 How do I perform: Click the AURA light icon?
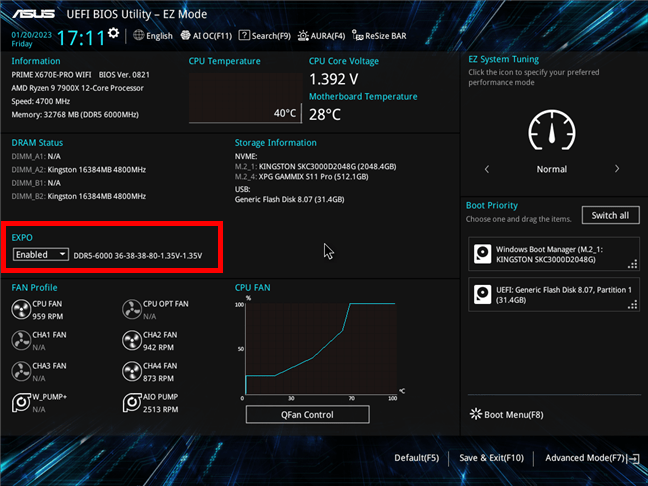[x=303, y=36]
